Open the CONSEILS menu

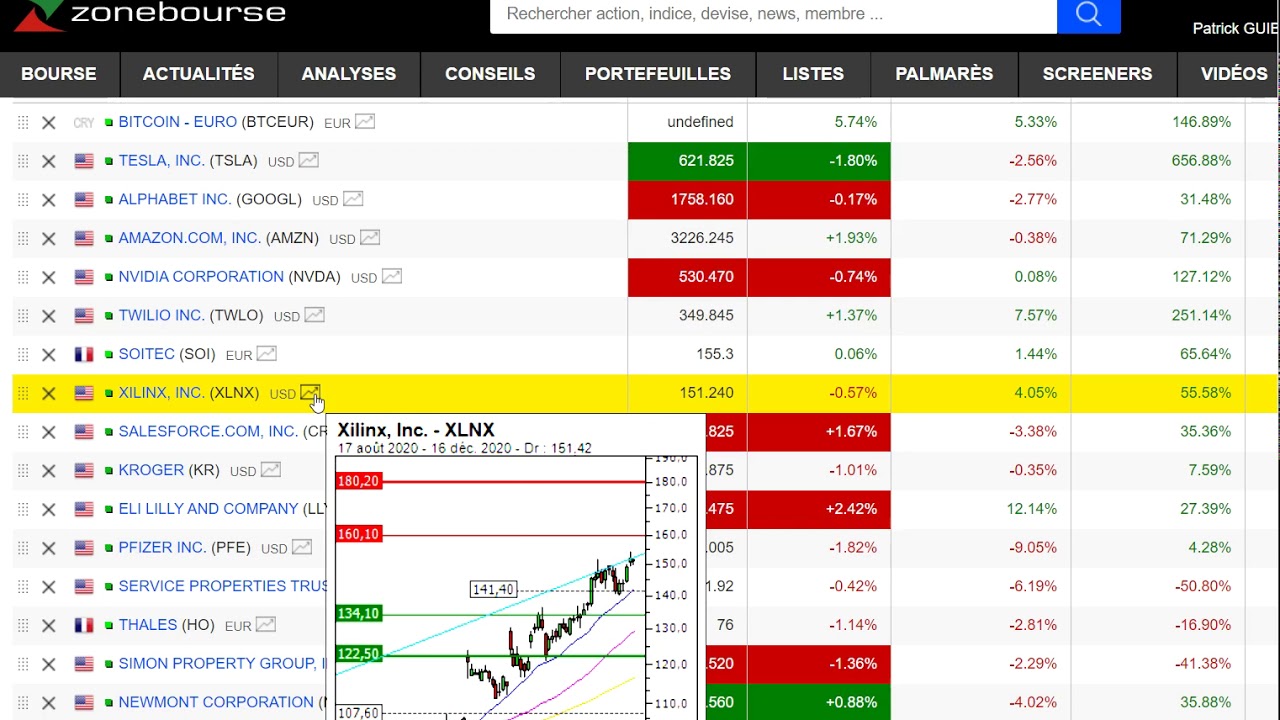pos(490,74)
